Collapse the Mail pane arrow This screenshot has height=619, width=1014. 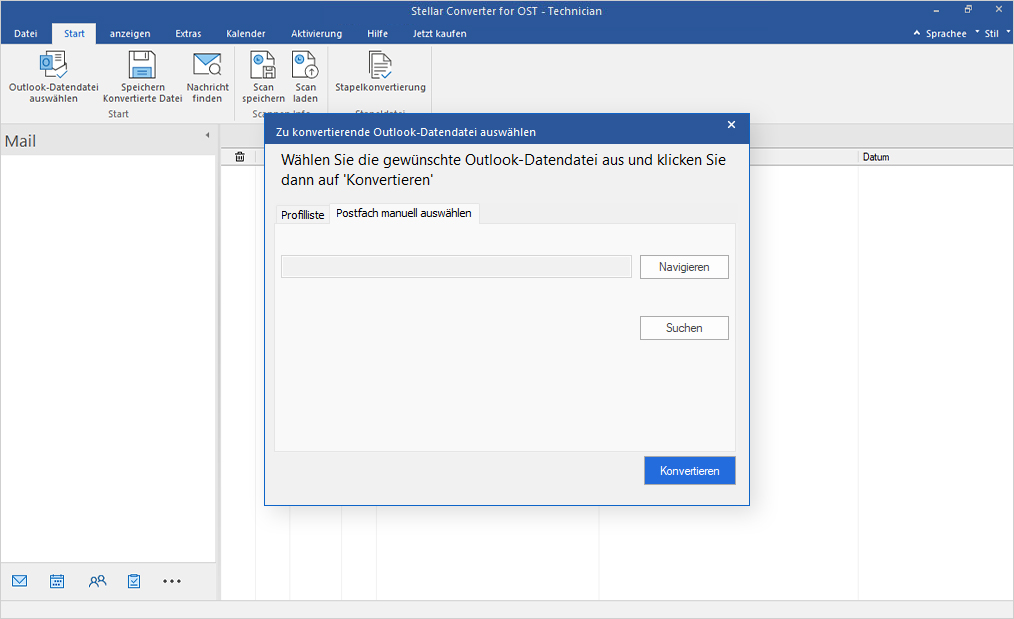coord(208,135)
